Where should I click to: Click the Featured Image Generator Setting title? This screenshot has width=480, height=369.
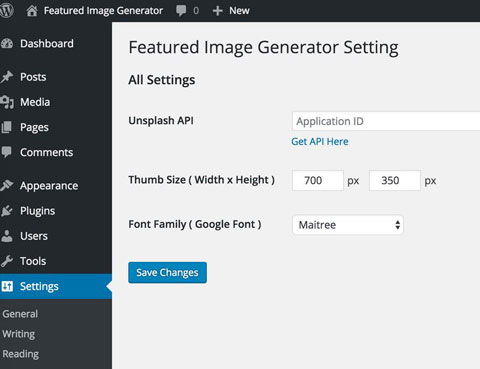[x=264, y=47]
